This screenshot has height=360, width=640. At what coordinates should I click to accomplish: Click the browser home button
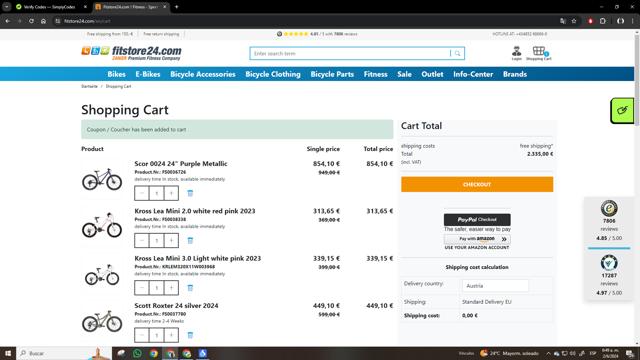tap(43, 21)
